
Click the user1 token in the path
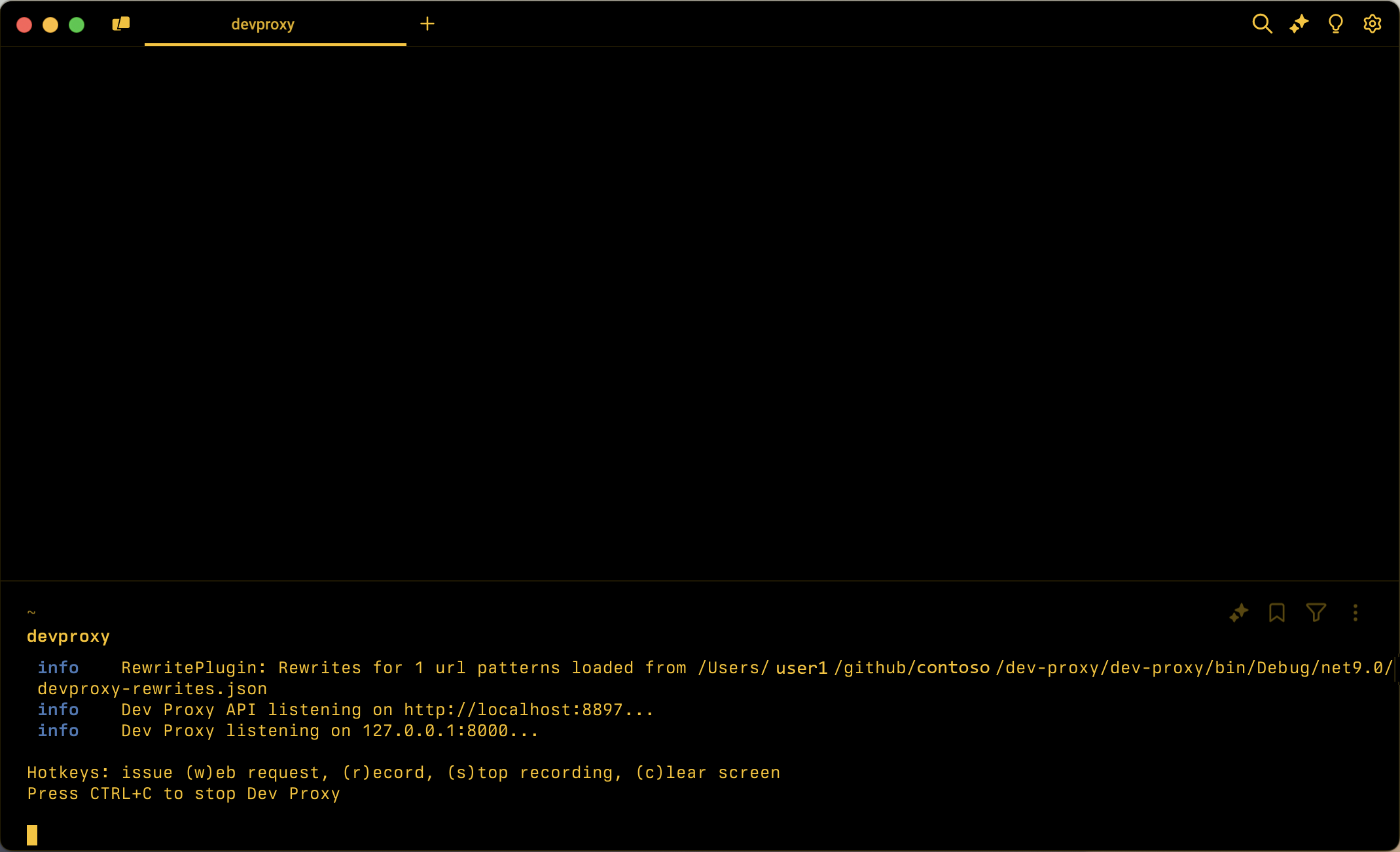click(x=800, y=667)
